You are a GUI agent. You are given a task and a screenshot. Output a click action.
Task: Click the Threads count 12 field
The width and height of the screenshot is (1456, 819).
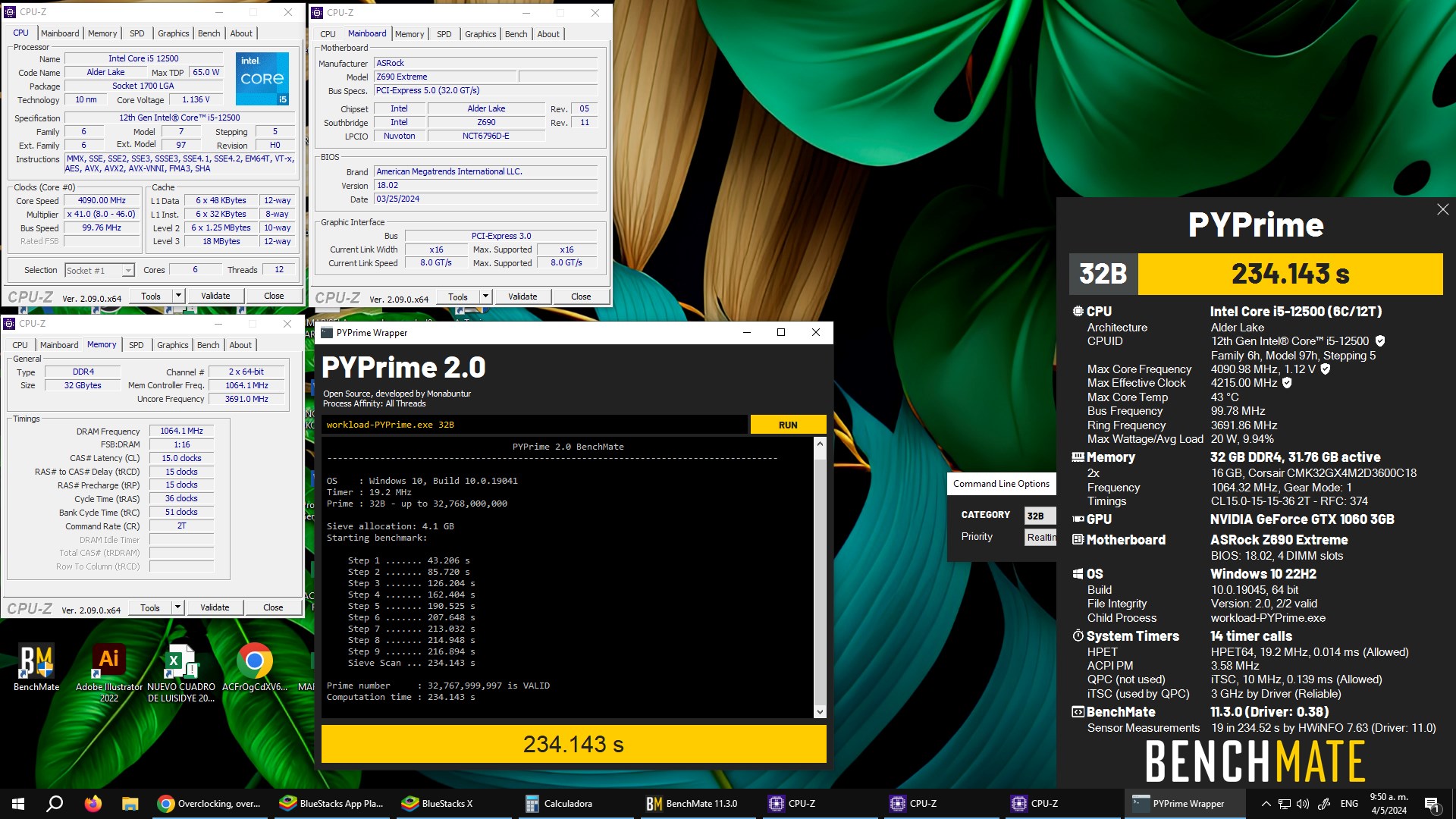(279, 270)
